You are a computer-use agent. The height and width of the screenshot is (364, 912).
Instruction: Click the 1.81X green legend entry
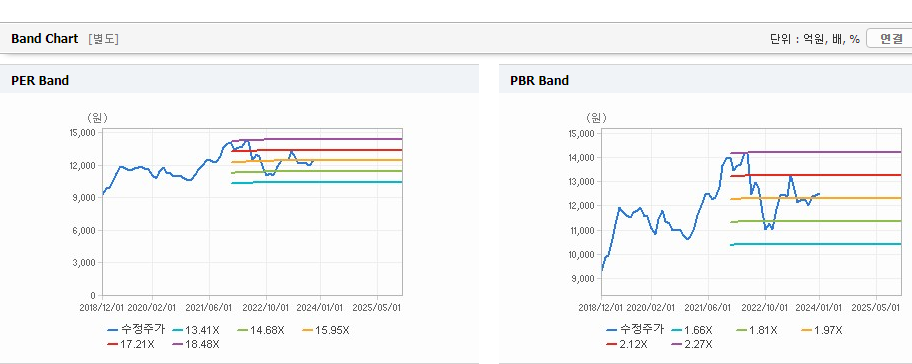coord(757,330)
